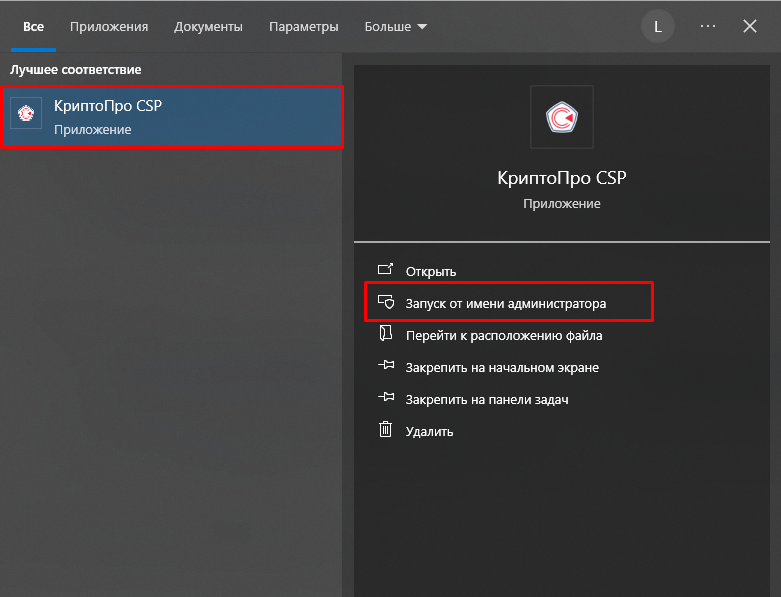Switch to the Параметры tab
781x597 pixels.
[x=303, y=27]
